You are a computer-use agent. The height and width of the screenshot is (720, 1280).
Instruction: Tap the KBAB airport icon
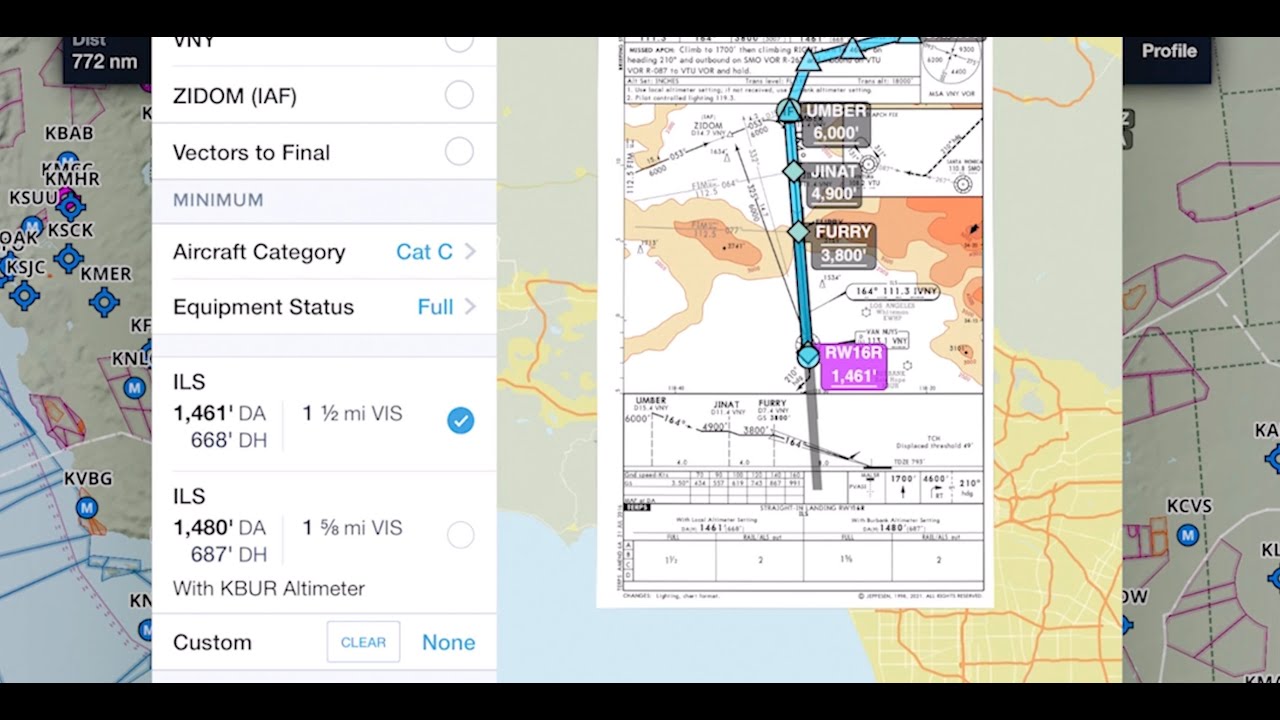point(67,160)
